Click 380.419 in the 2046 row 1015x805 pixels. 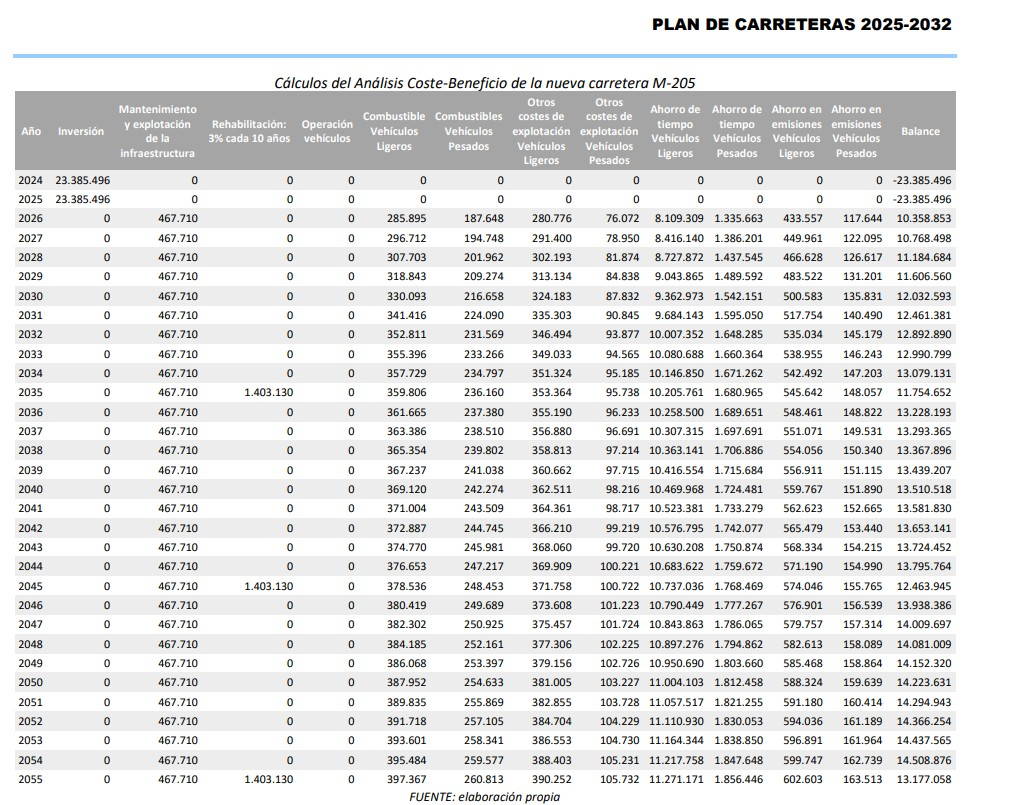tap(407, 605)
